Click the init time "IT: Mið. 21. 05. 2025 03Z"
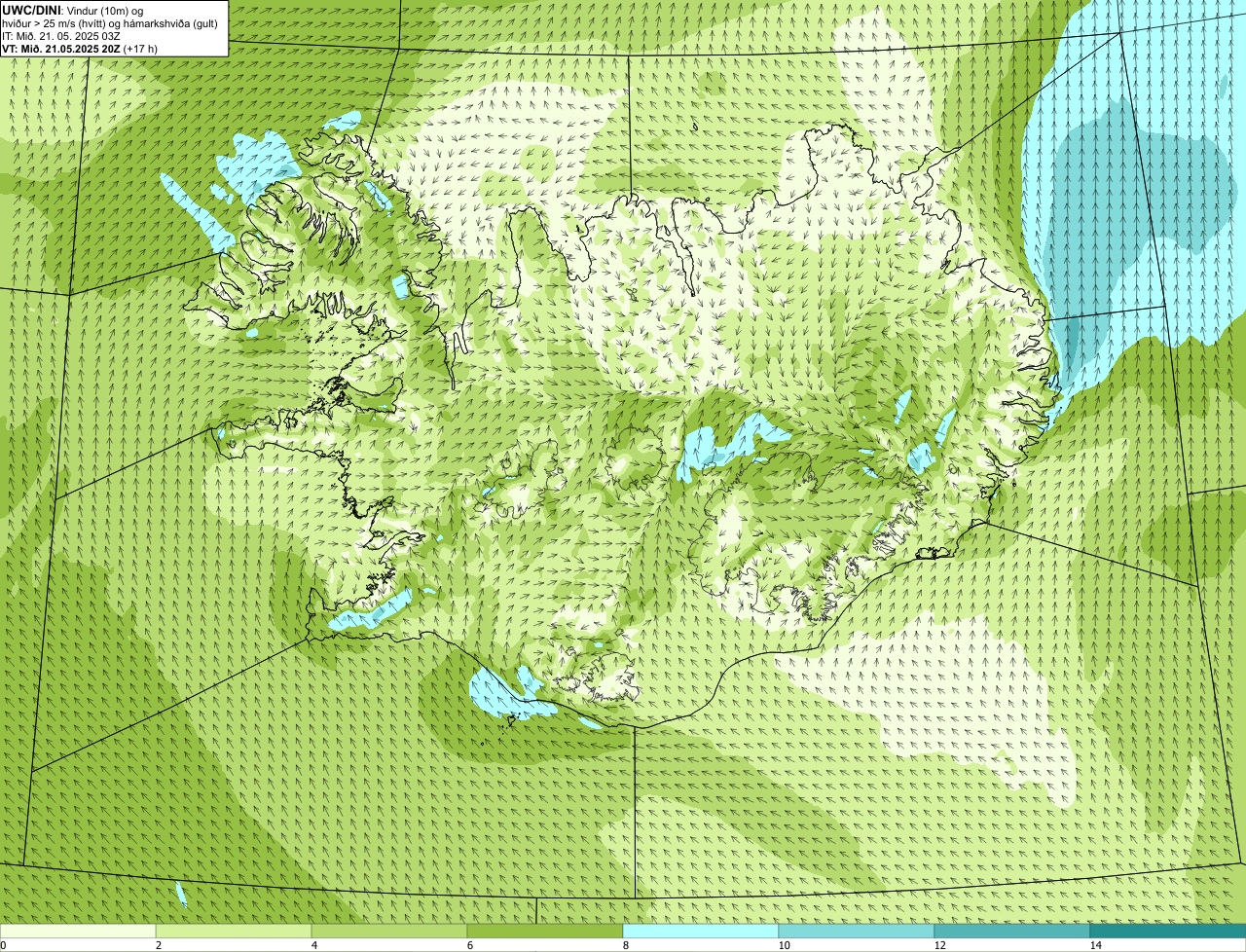Screen dimensions: 1246x952 [61, 36]
